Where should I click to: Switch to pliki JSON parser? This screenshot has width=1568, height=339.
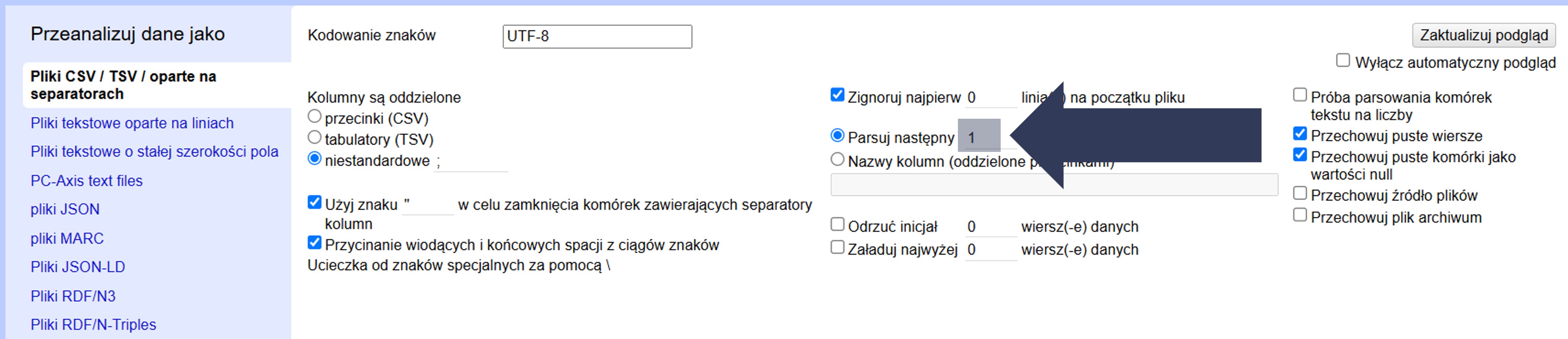65,209
